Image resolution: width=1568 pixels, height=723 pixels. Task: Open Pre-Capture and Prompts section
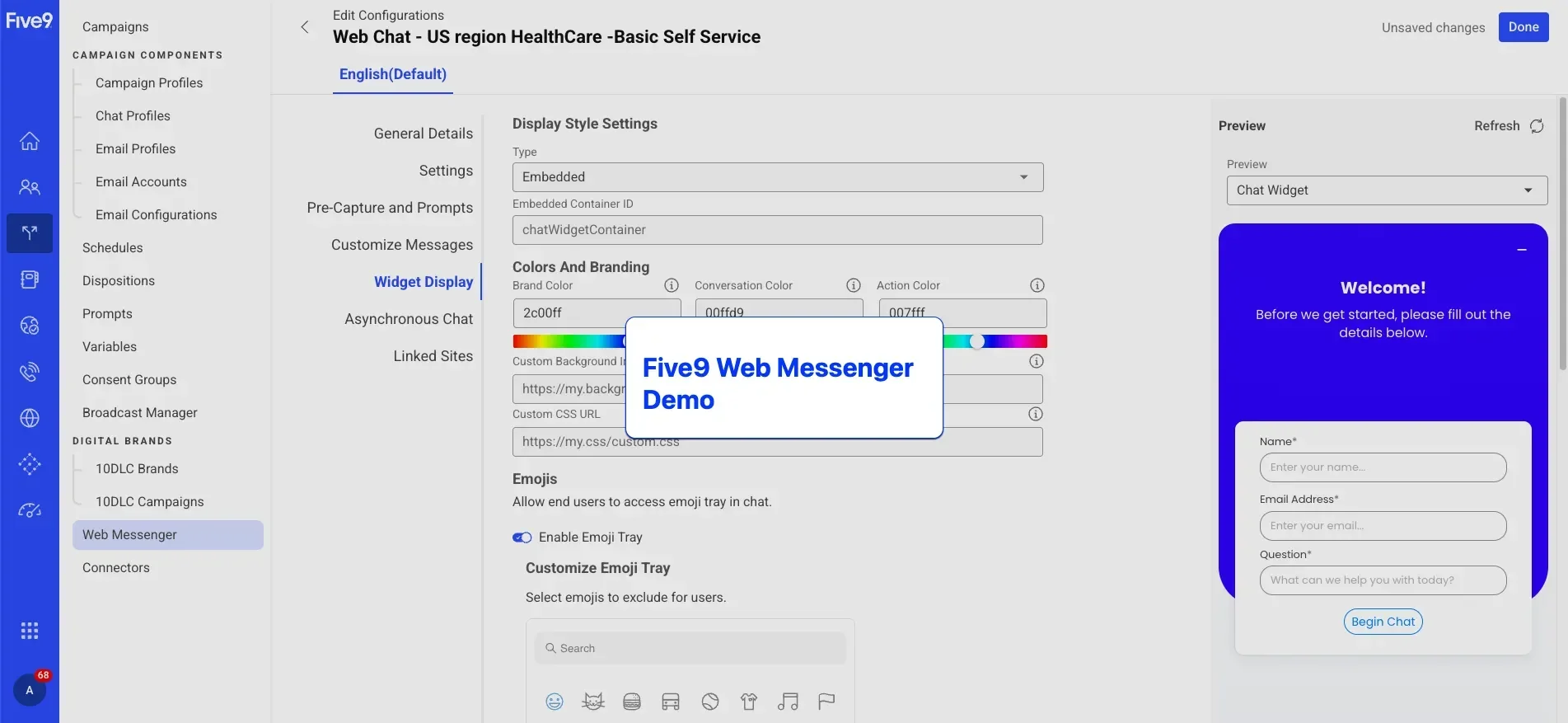click(x=390, y=208)
